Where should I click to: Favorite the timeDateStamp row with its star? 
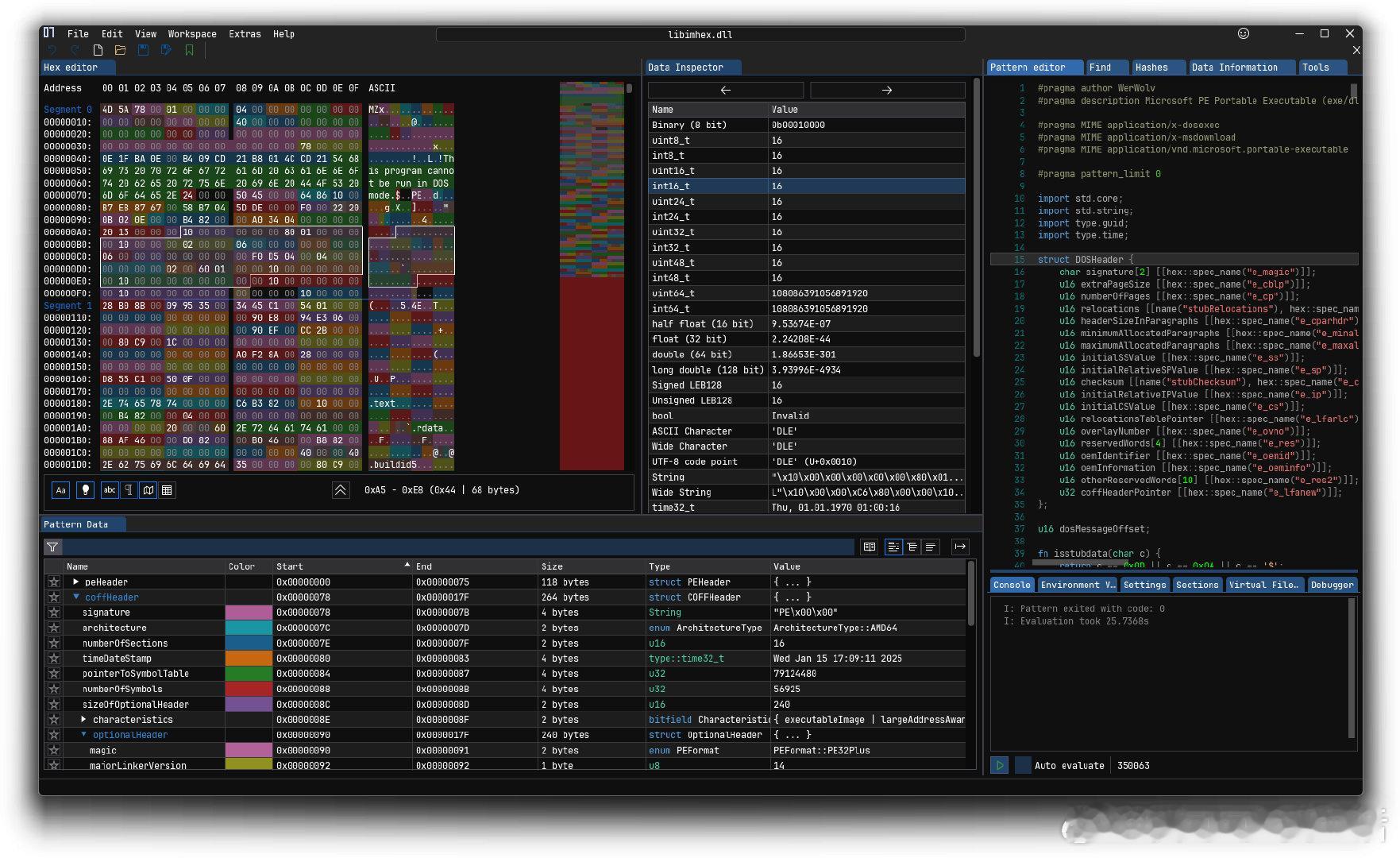point(54,659)
